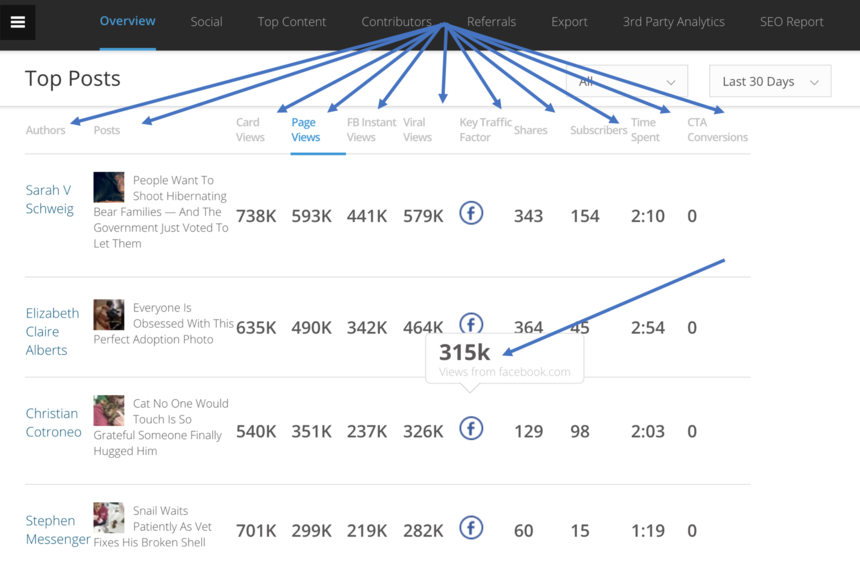Go to the SEO Report tab
The width and height of the screenshot is (860, 566).
pos(791,22)
